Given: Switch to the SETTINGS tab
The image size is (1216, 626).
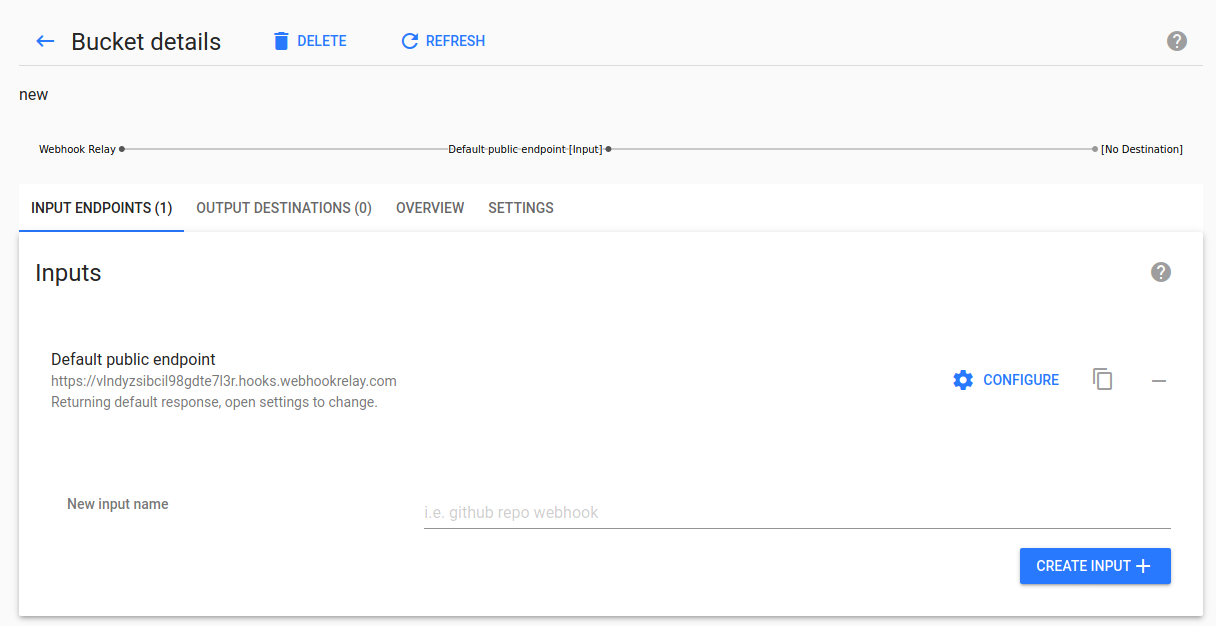Looking at the screenshot, I should (x=520, y=208).
